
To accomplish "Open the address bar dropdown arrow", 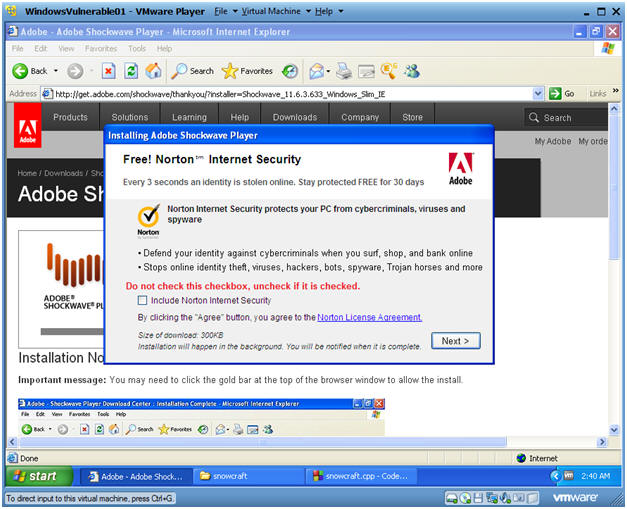I will [x=538, y=94].
